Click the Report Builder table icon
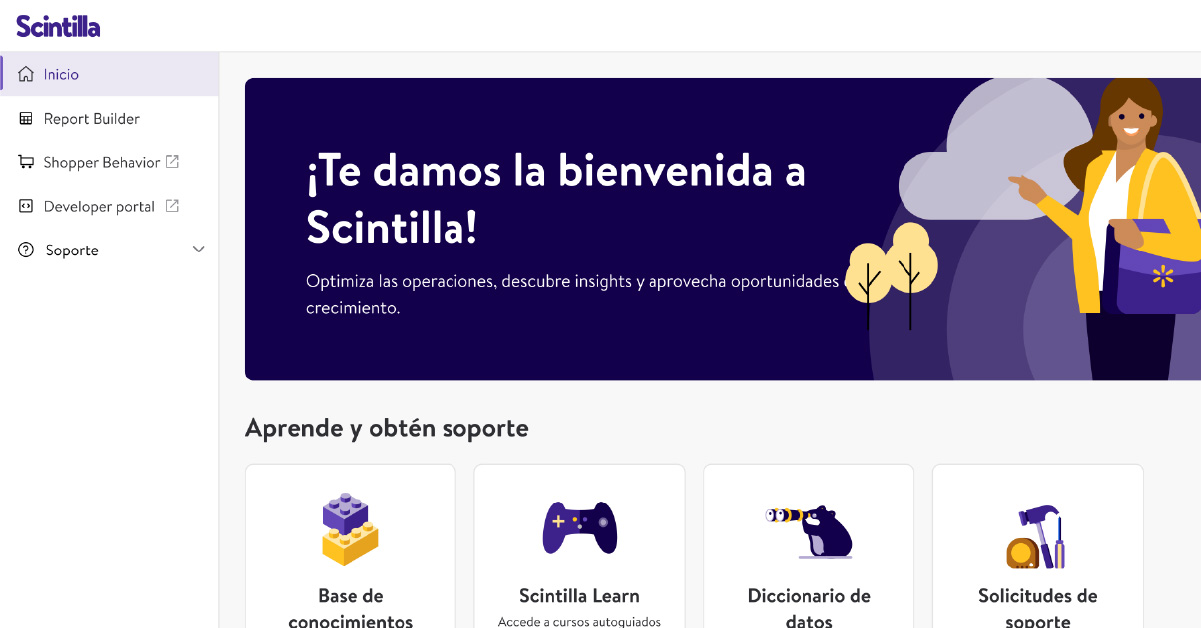This screenshot has width=1201, height=628. click(26, 119)
